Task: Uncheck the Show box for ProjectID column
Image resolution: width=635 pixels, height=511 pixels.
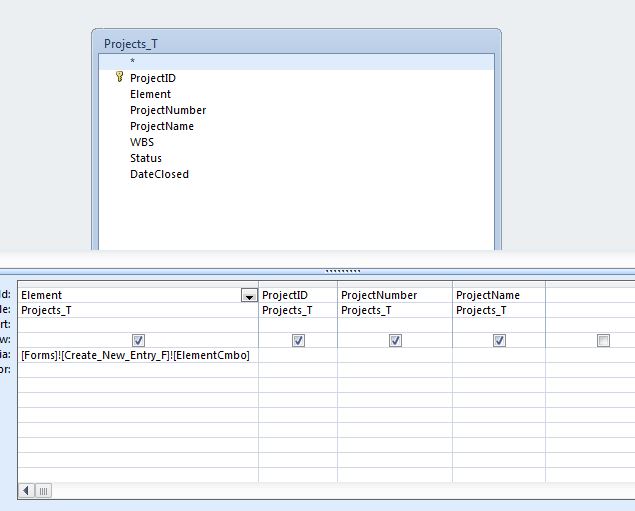Action: point(298,341)
